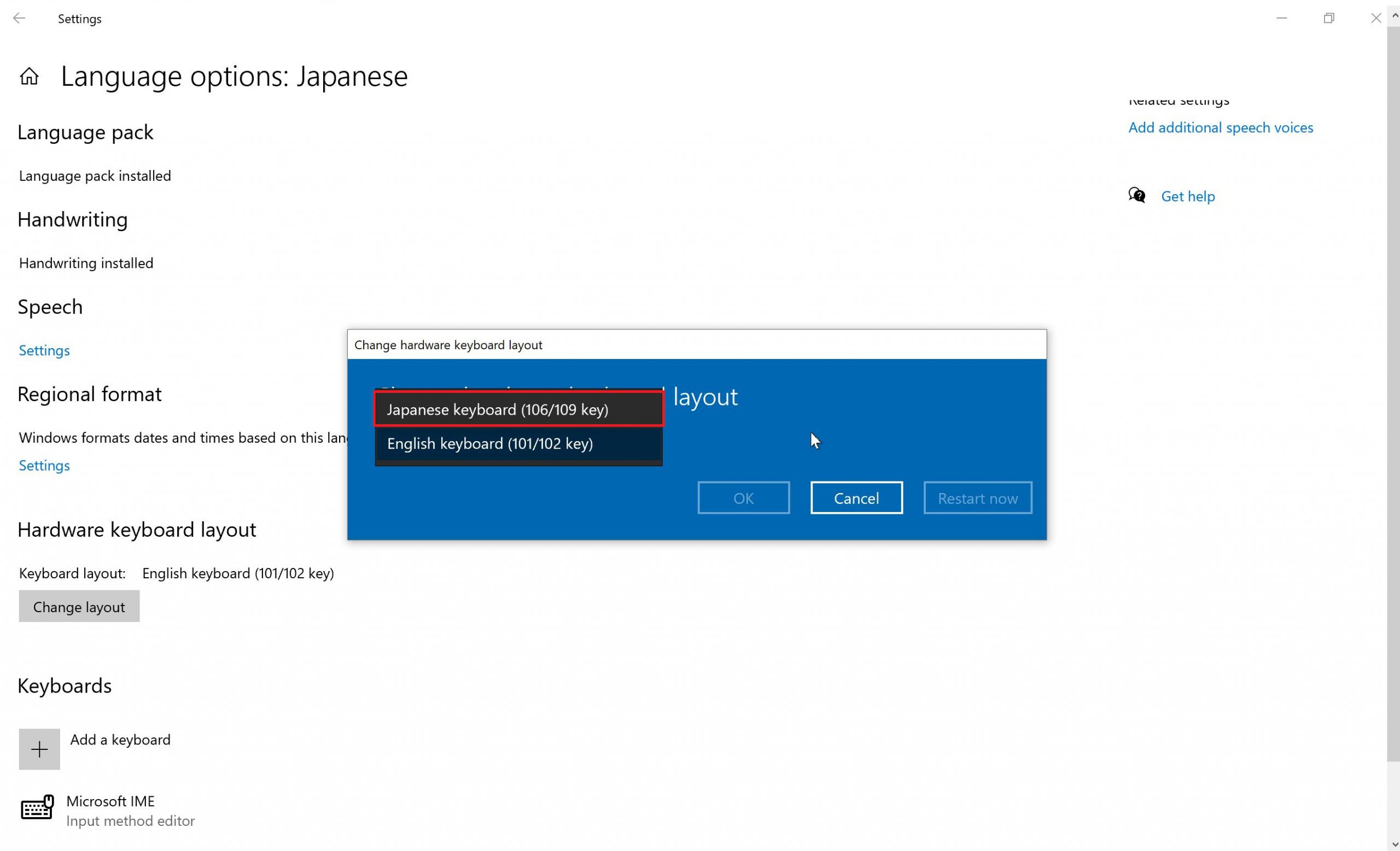This screenshot has width=1400, height=851.
Task: Expand Hardware keyboard layout section
Action: click(137, 528)
